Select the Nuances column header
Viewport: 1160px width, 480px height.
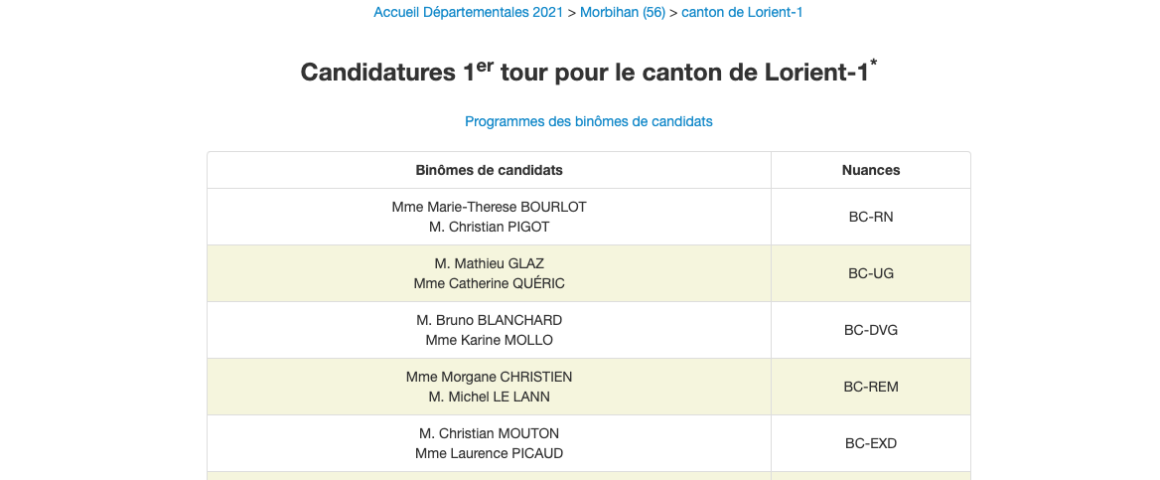pos(870,170)
